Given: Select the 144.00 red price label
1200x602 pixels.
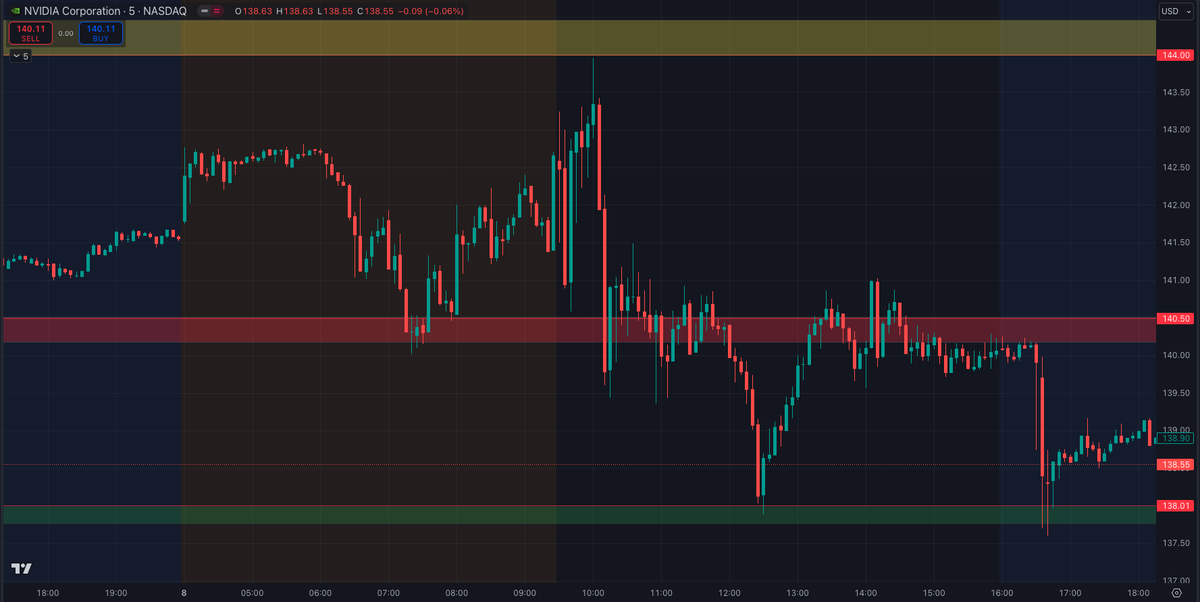Looking at the screenshot, I should click(1174, 55).
